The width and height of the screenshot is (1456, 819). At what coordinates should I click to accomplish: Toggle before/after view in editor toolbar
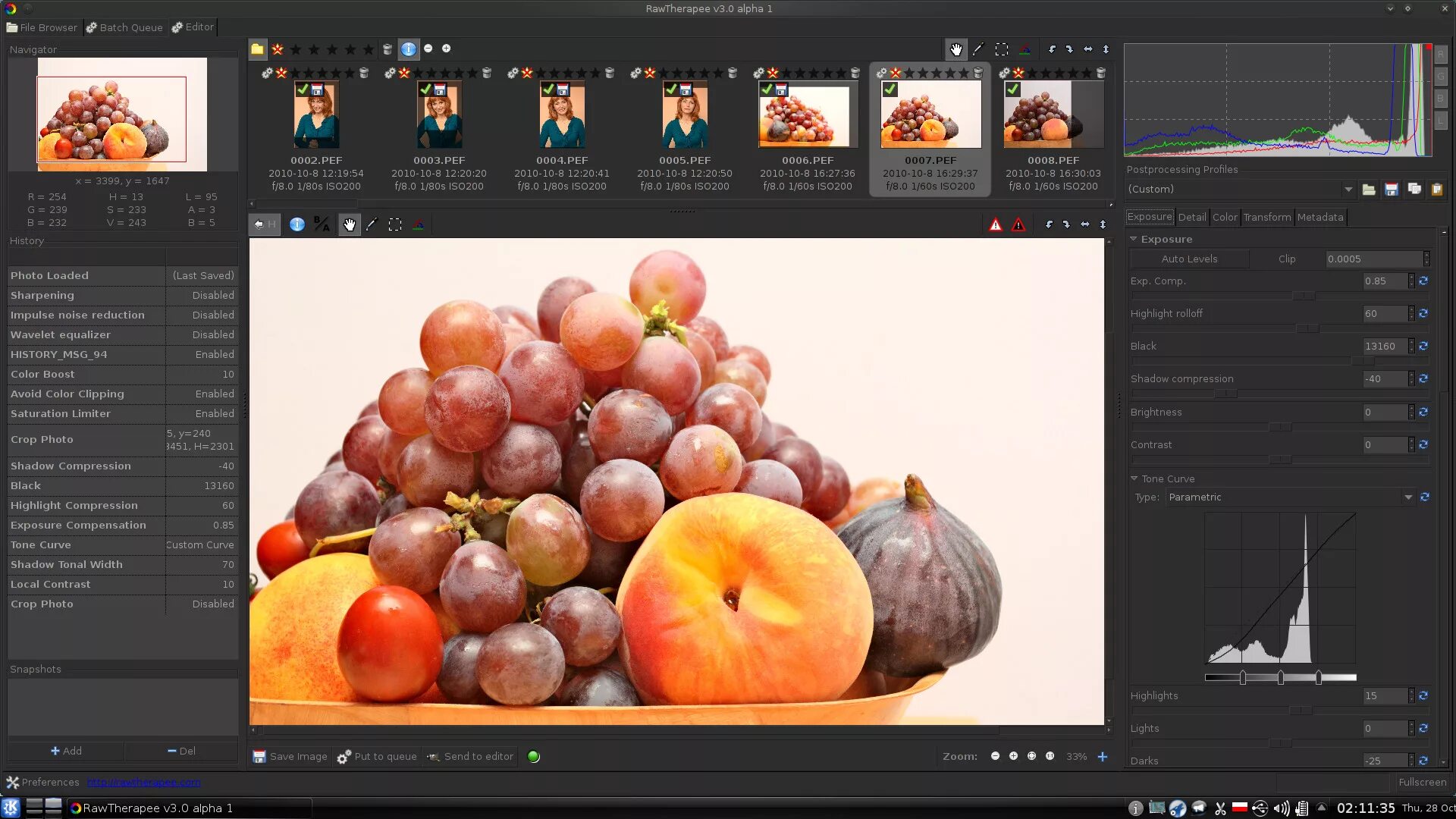coord(322,224)
